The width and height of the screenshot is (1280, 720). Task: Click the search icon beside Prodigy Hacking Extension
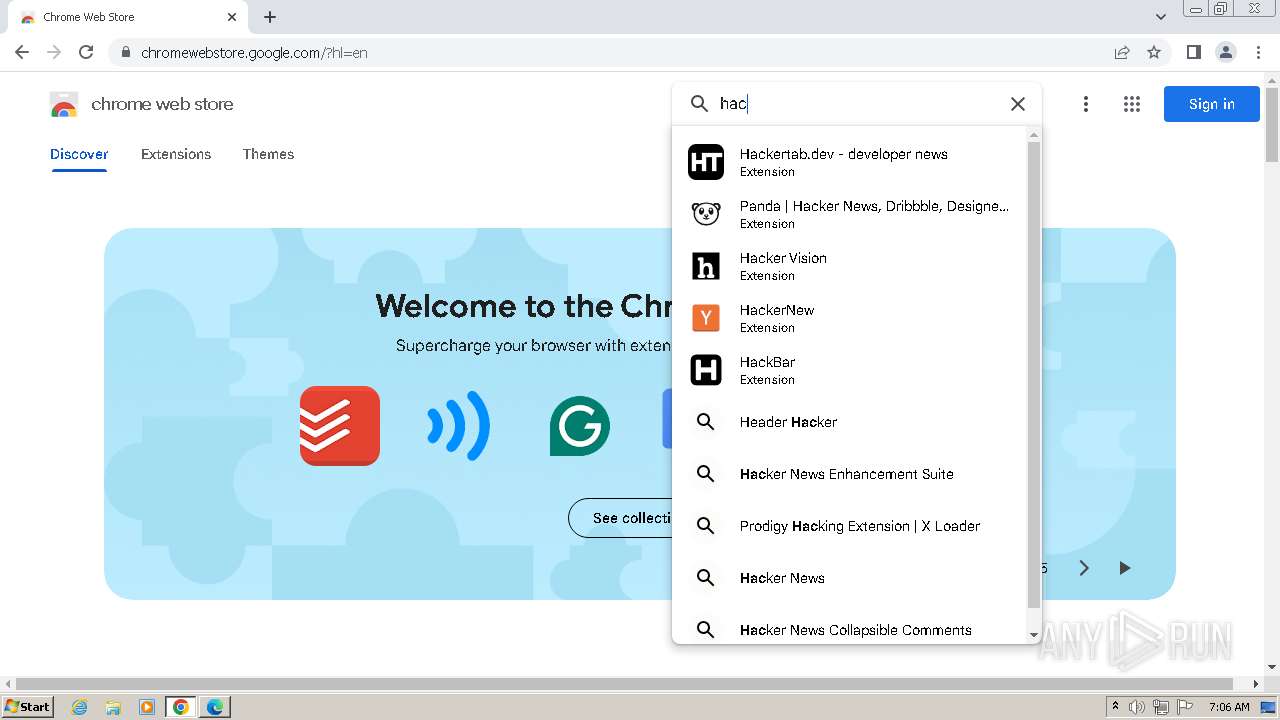[706, 526]
